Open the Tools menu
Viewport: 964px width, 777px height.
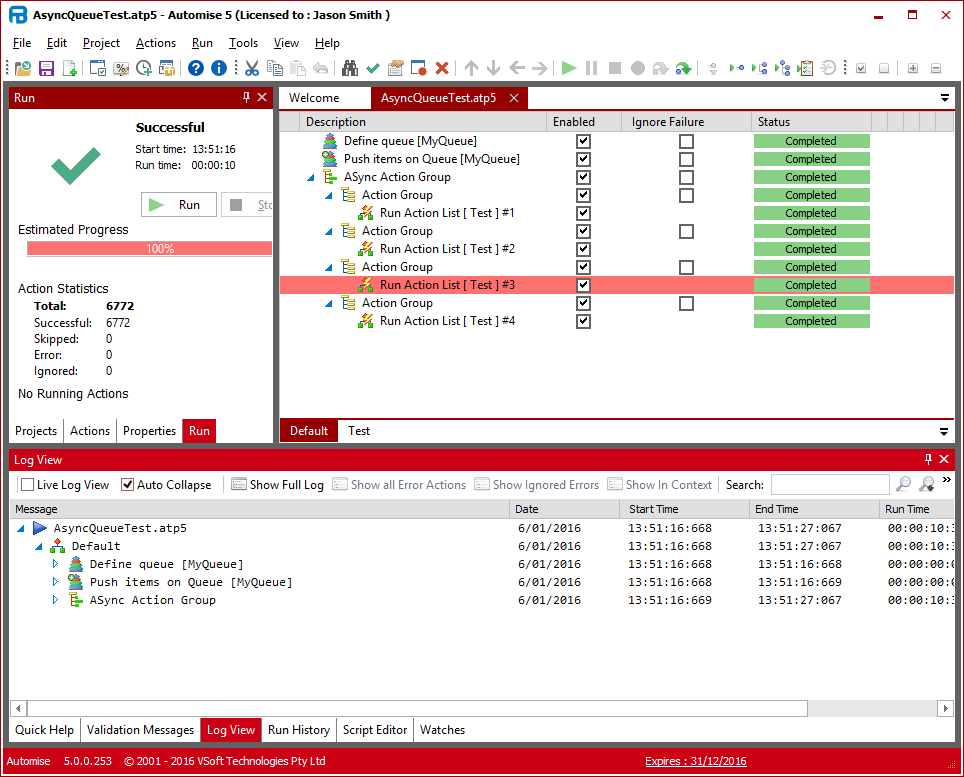[x=243, y=43]
